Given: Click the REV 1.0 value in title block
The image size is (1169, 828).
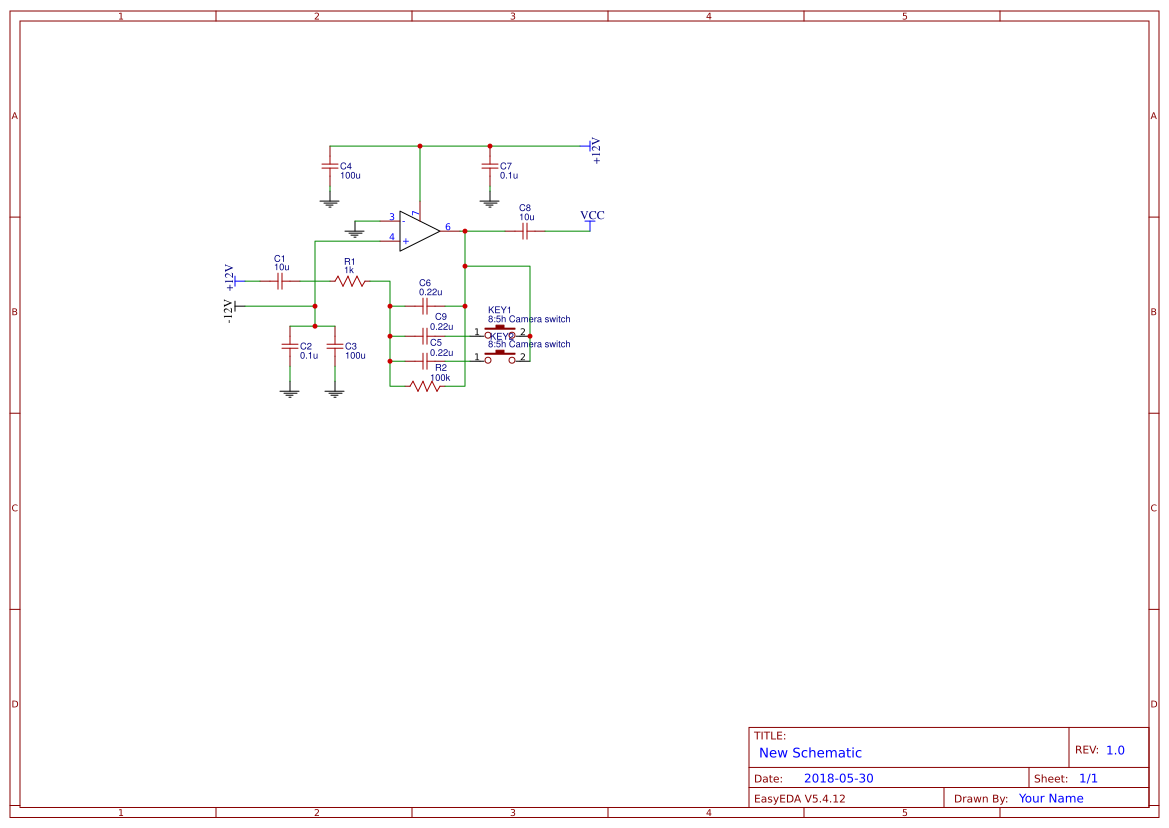Looking at the screenshot, I should (x=1115, y=748).
